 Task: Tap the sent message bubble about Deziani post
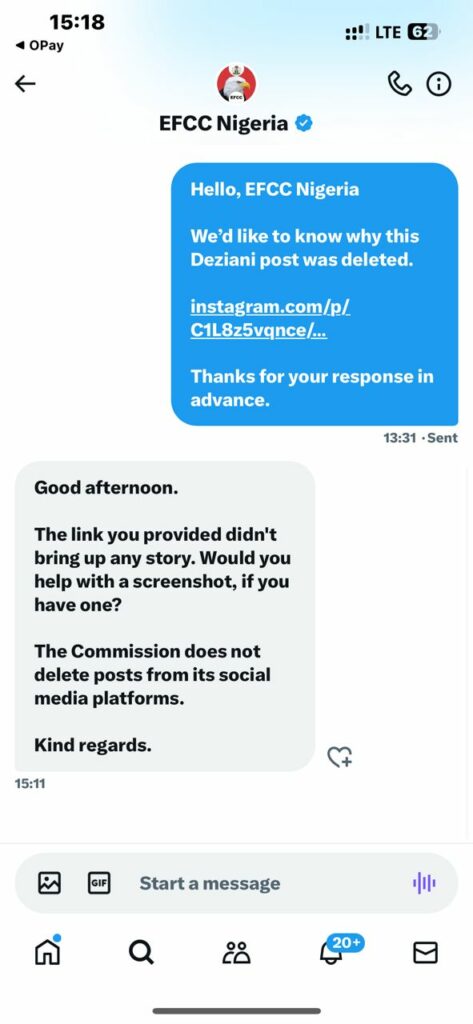314,294
